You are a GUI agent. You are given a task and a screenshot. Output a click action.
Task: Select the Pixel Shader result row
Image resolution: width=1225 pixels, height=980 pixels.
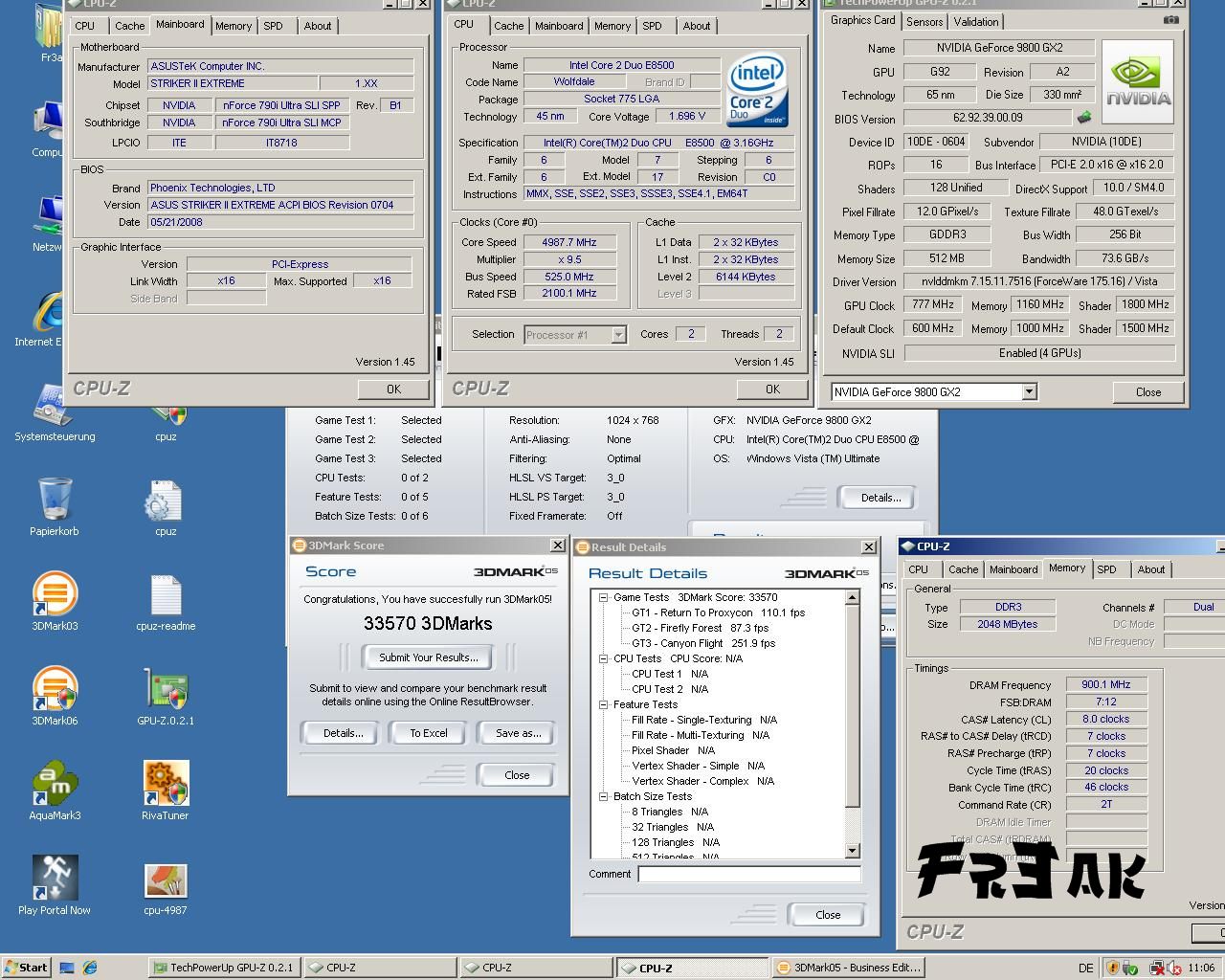pyautogui.click(x=674, y=750)
